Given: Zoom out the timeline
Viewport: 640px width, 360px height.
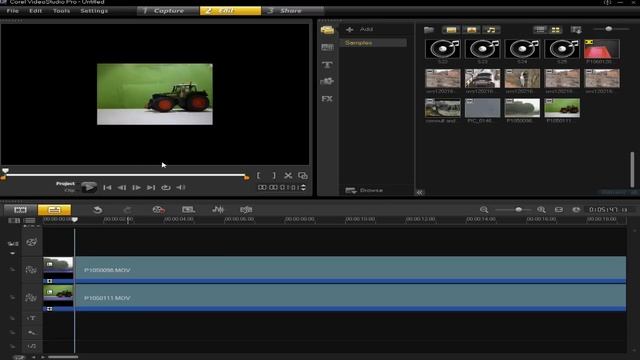Looking at the screenshot, I should coord(484,210).
